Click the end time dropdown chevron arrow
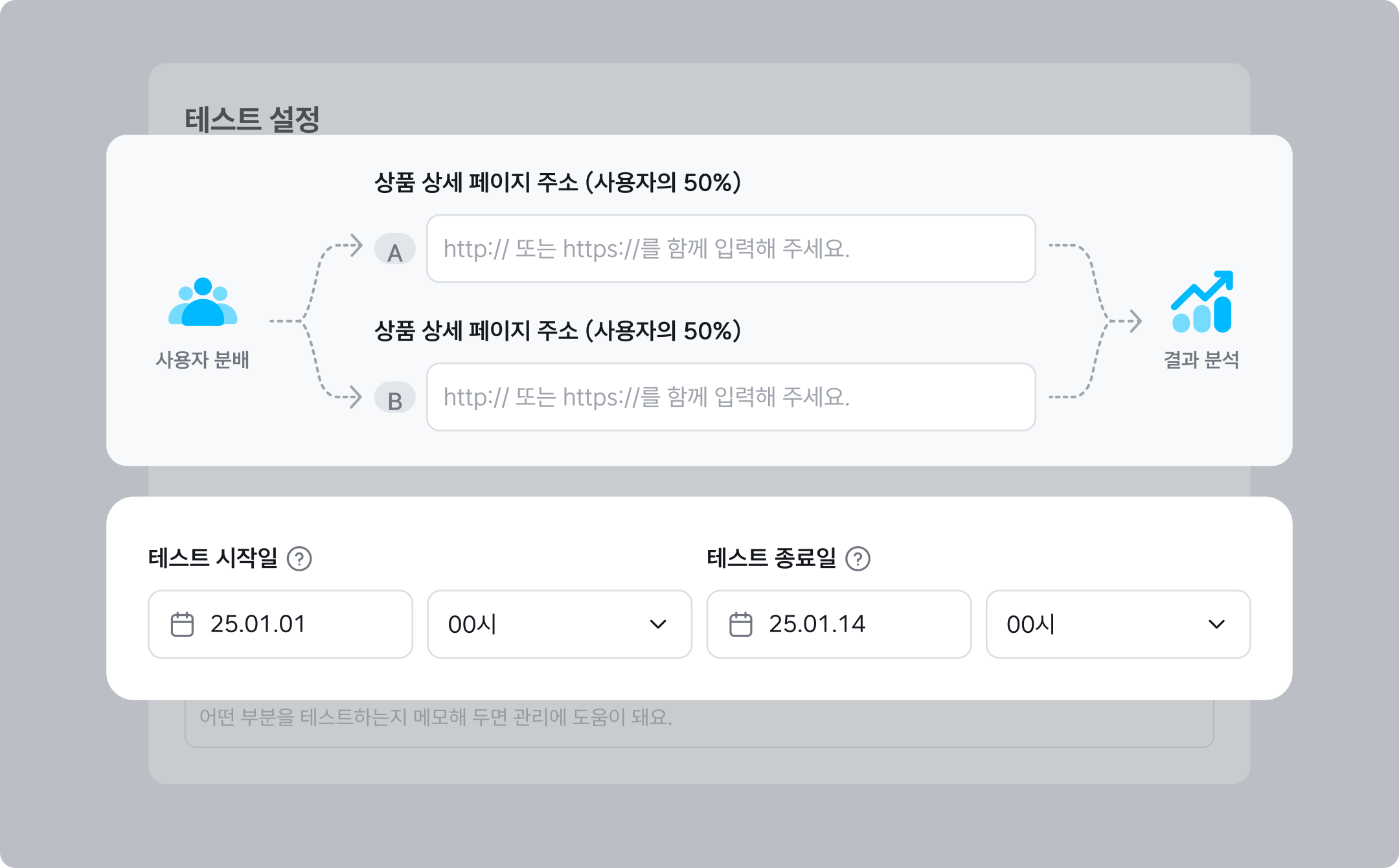1399x868 pixels. coord(1216,624)
